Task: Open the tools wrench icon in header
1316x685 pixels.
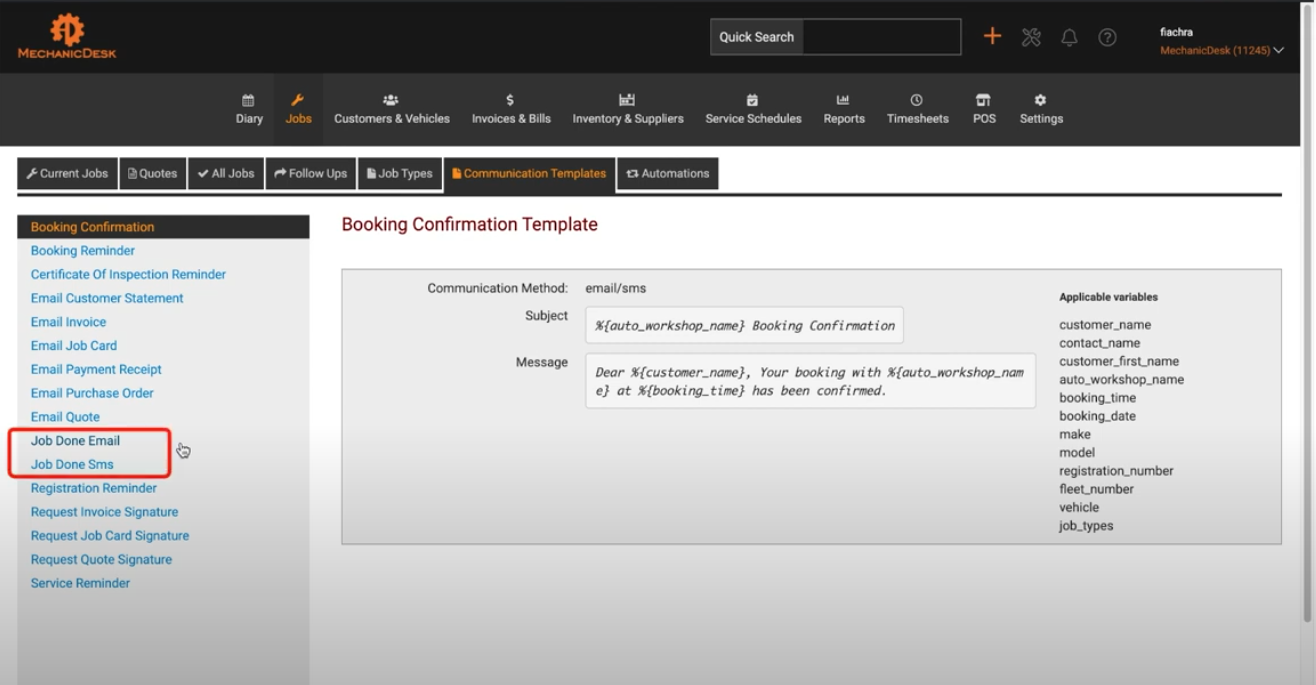Action: (x=1031, y=37)
